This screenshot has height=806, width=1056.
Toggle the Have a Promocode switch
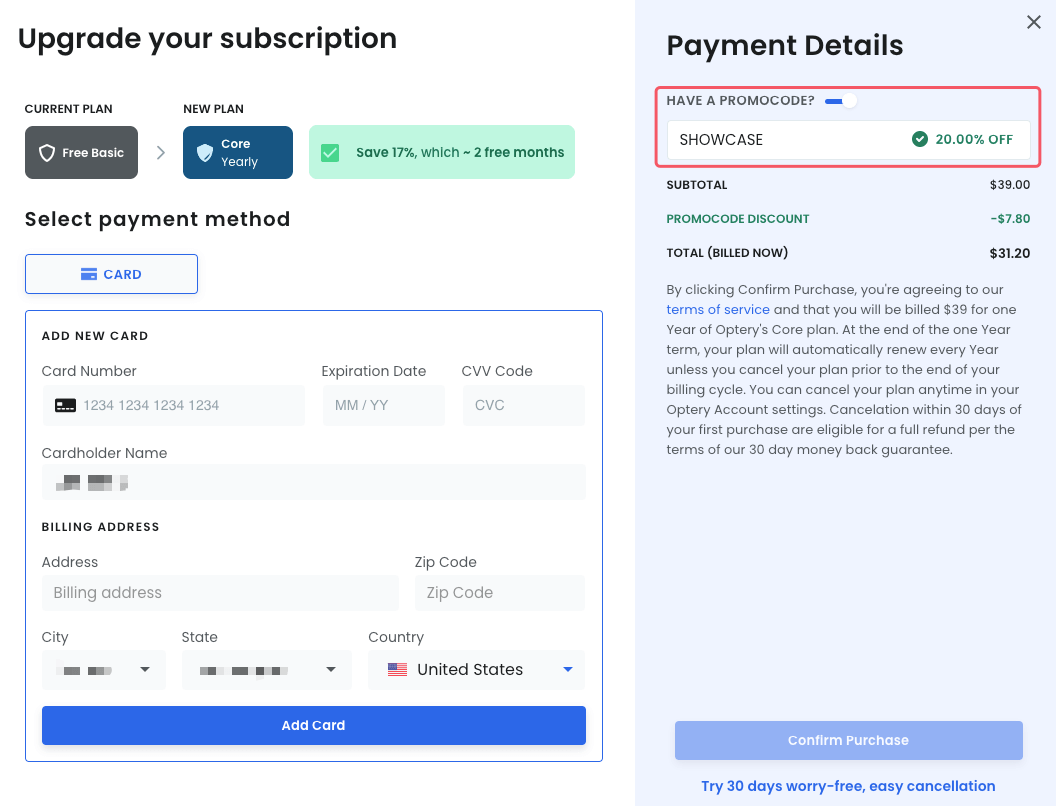tap(841, 101)
